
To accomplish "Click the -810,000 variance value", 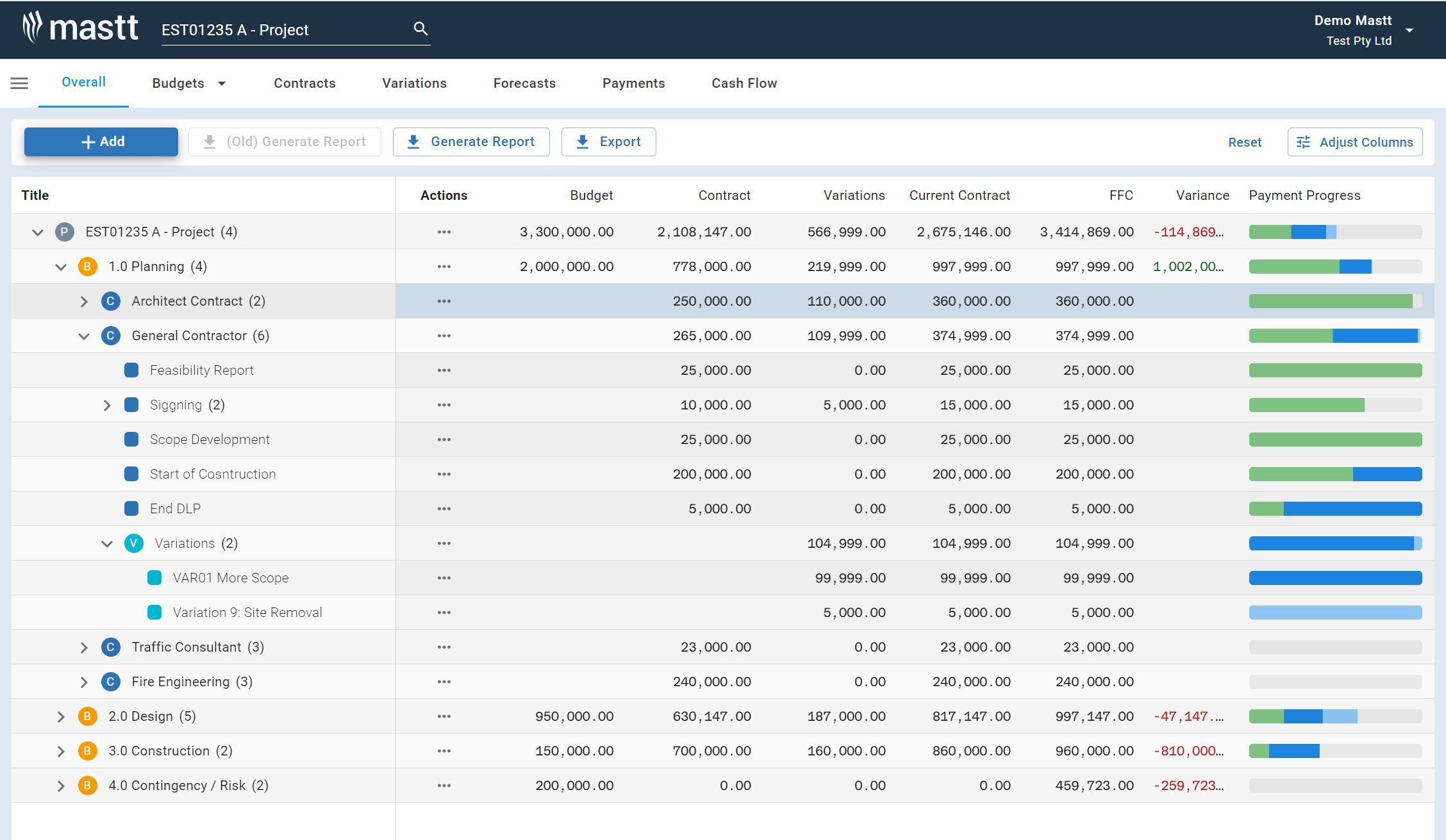I will tap(1188, 751).
